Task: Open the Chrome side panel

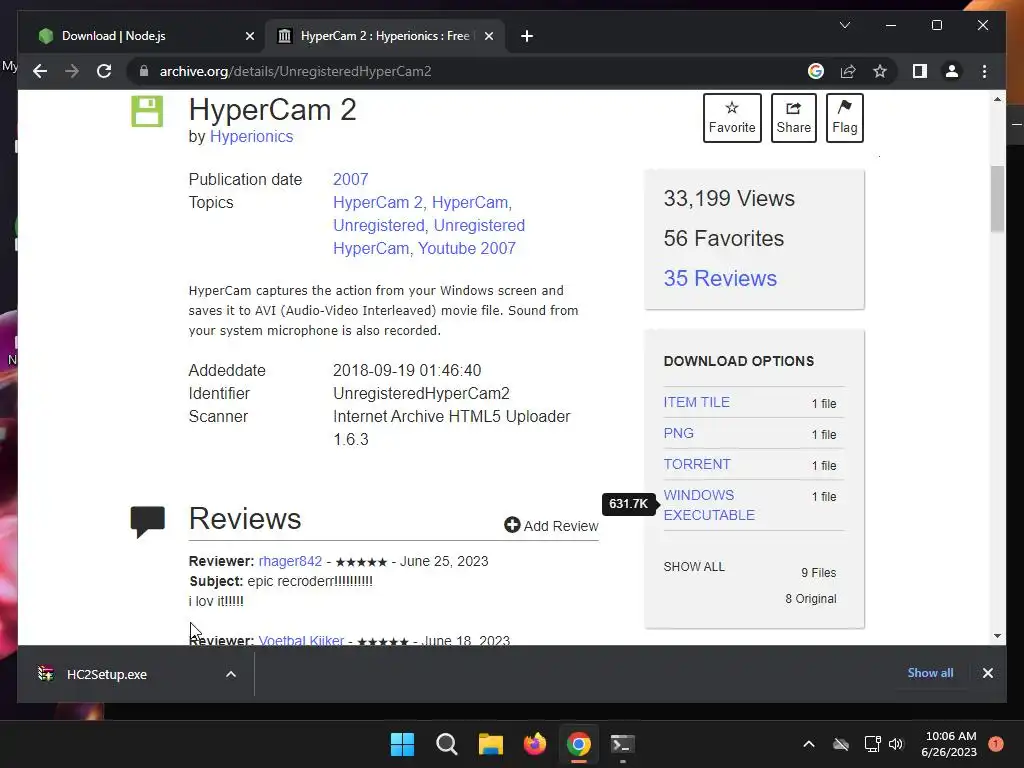Action: [920, 71]
